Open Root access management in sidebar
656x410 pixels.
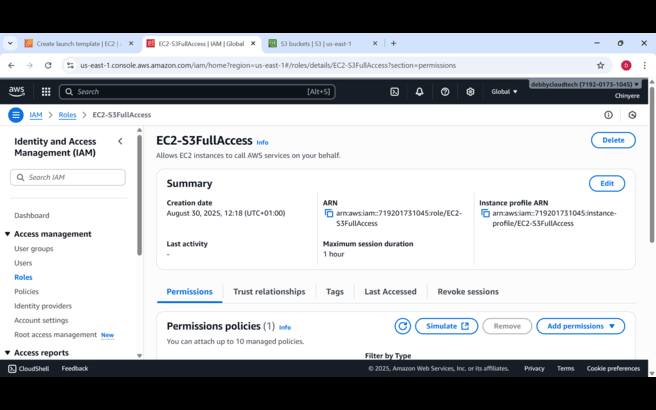[56, 335]
